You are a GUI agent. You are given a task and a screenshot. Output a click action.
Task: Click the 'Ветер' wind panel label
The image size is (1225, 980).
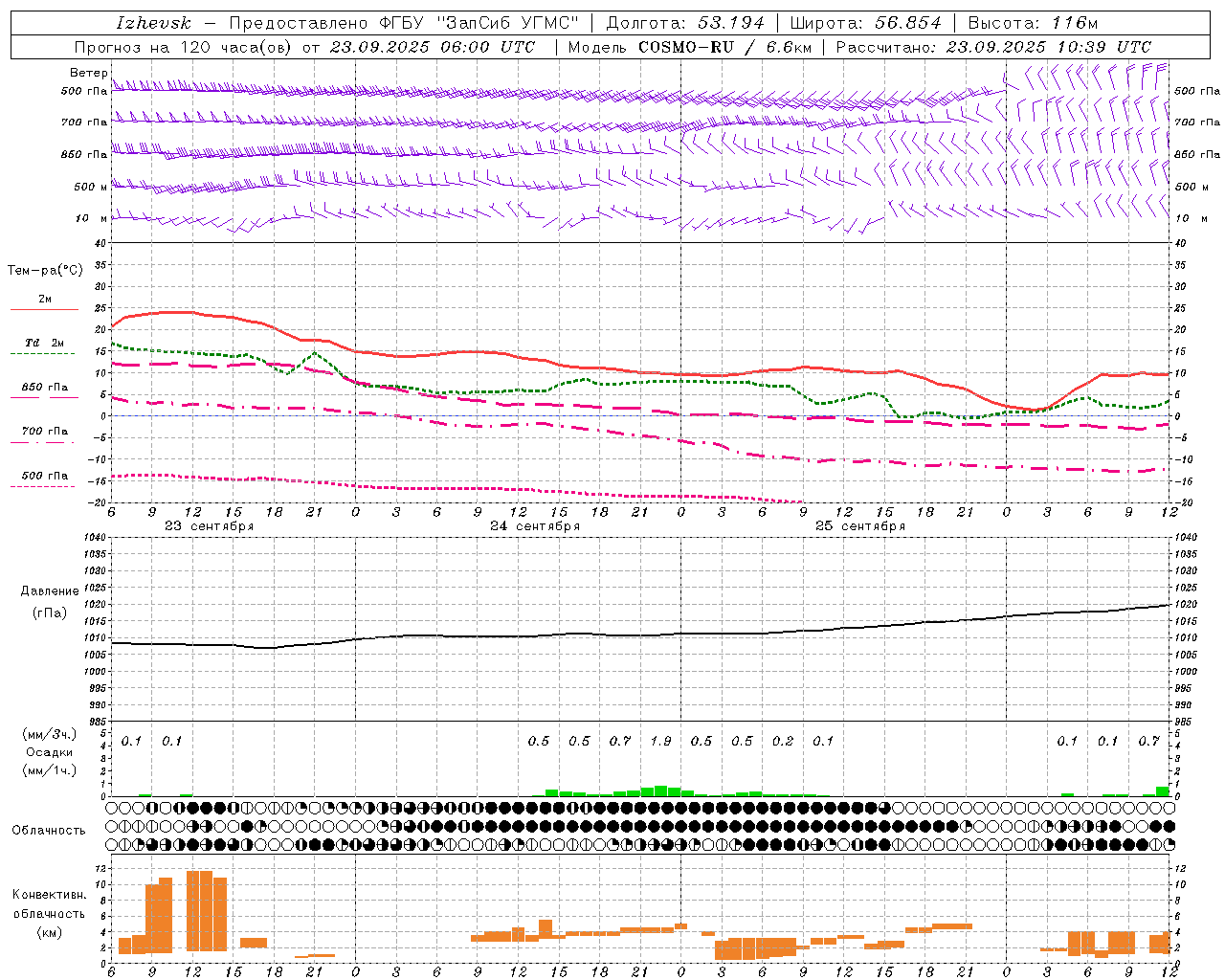click(x=89, y=73)
